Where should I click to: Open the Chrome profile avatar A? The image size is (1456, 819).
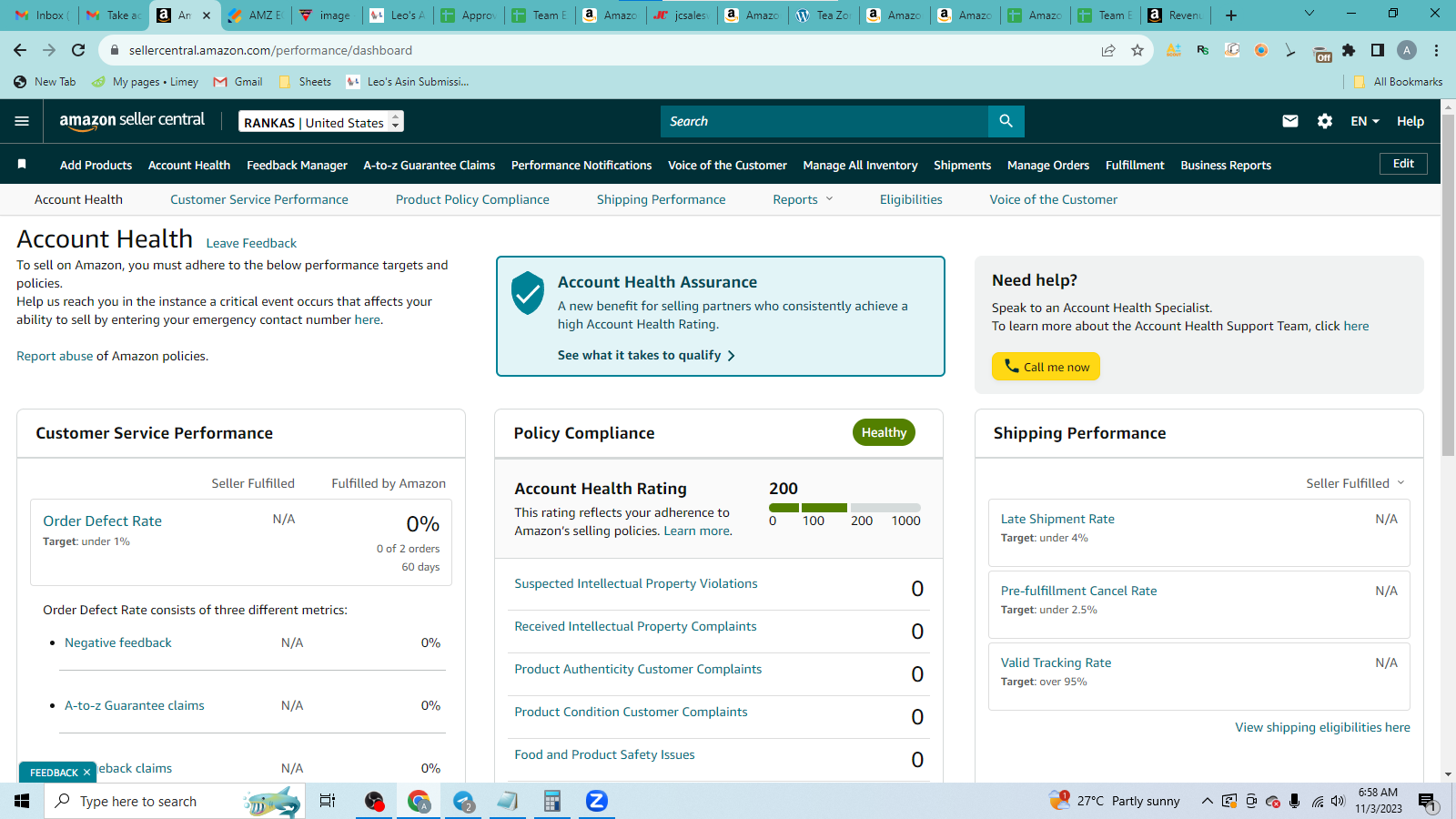[x=1407, y=50]
